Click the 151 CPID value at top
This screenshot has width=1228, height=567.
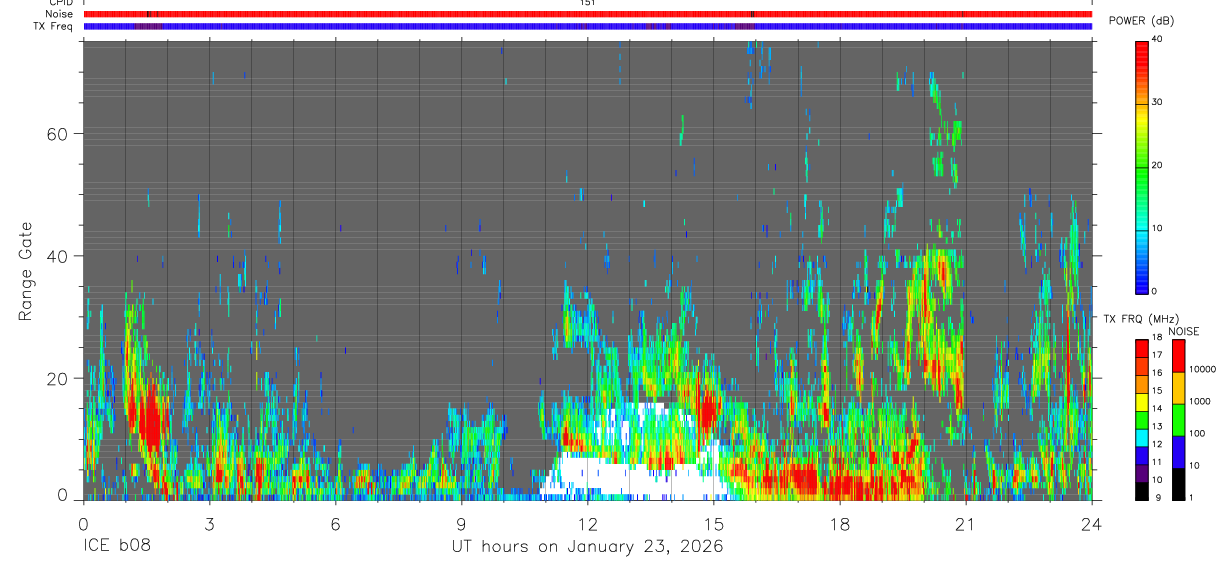pyautogui.click(x=587, y=3)
